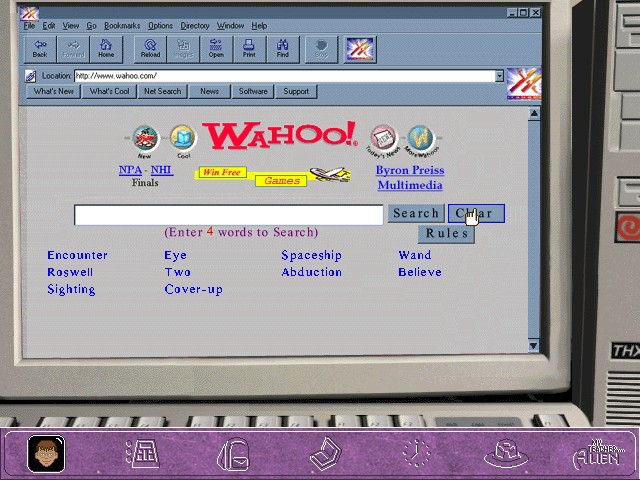Click the Rules button
Viewport: 640px width, 480px height.
(x=447, y=234)
